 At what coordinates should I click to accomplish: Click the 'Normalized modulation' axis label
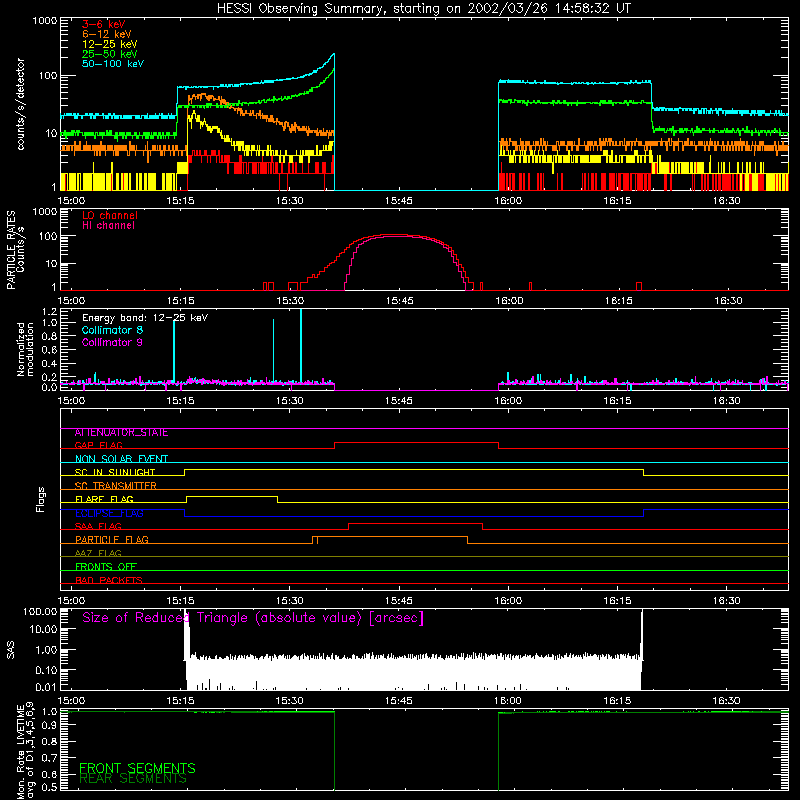pos(25,349)
